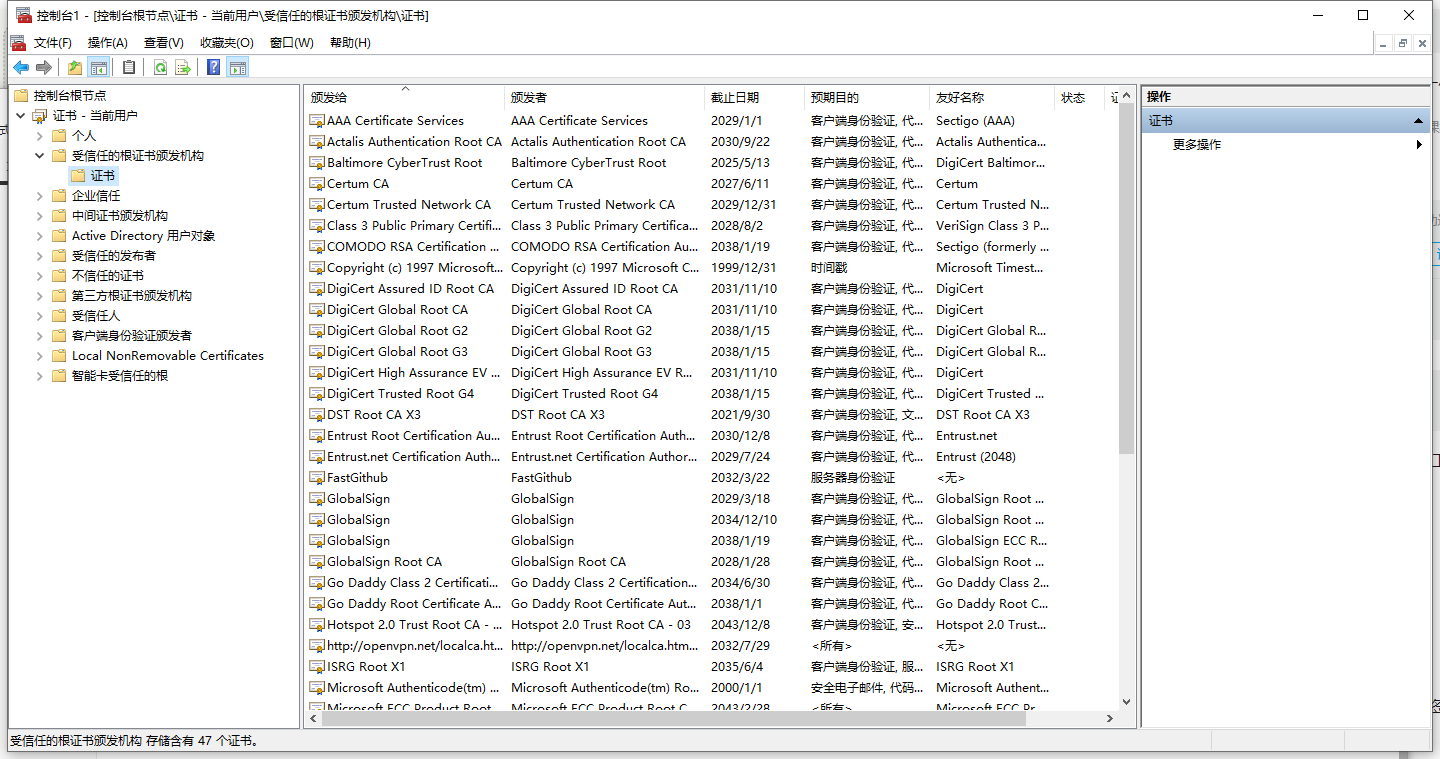Image resolution: width=1440 pixels, height=759 pixels.
Task: Expand the 客户端身份验证颁发者 tree node arrow
Action: (40, 335)
